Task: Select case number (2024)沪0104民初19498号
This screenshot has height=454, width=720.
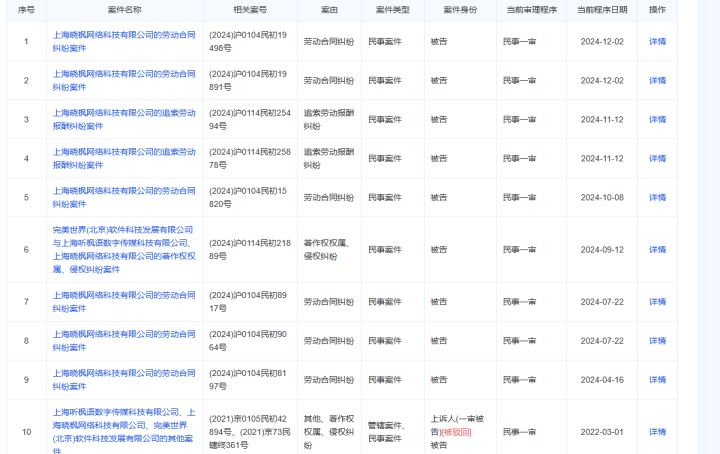Action: pos(248,41)
